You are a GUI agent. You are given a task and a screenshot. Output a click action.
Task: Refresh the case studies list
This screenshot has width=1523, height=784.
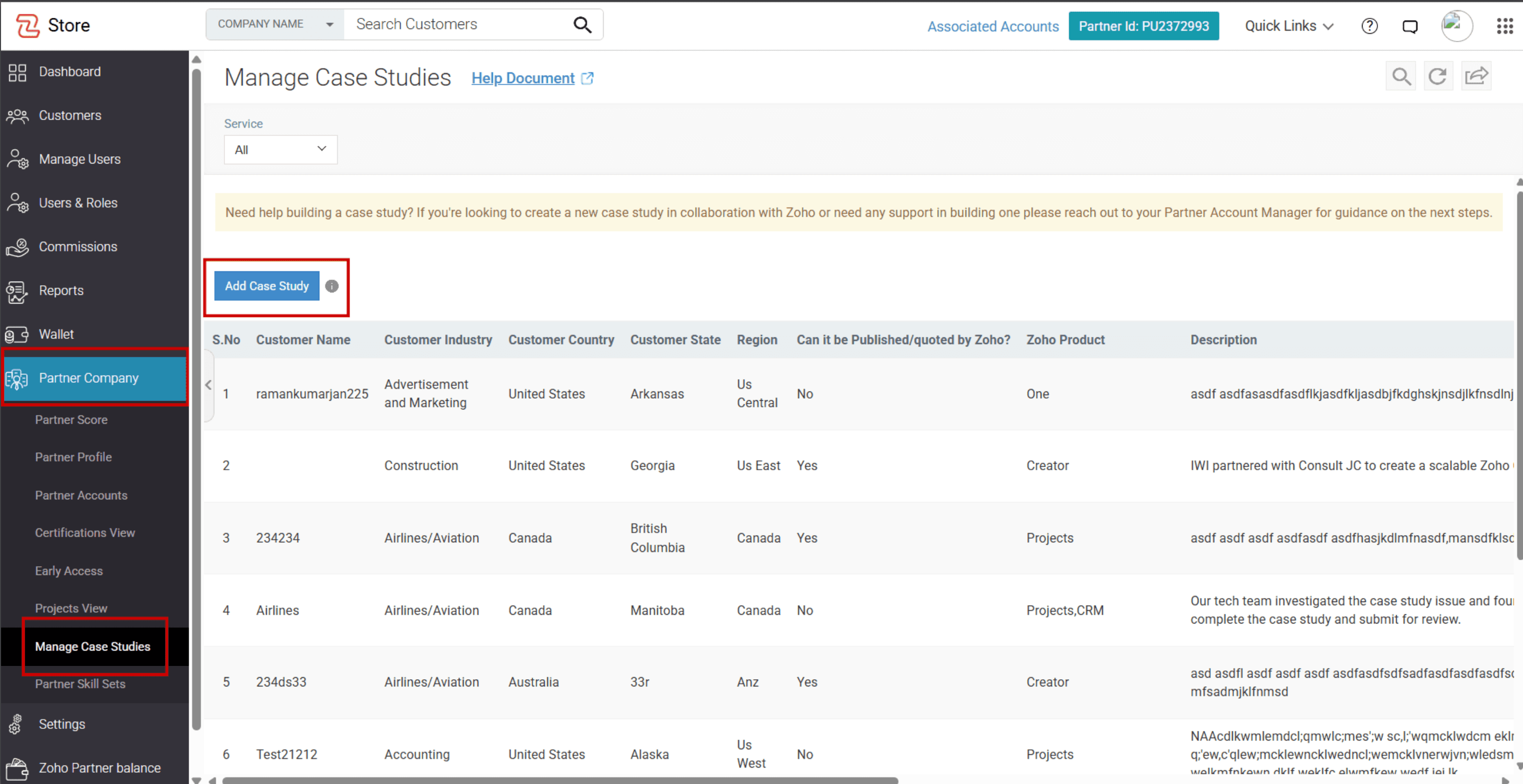(1438, 76)
